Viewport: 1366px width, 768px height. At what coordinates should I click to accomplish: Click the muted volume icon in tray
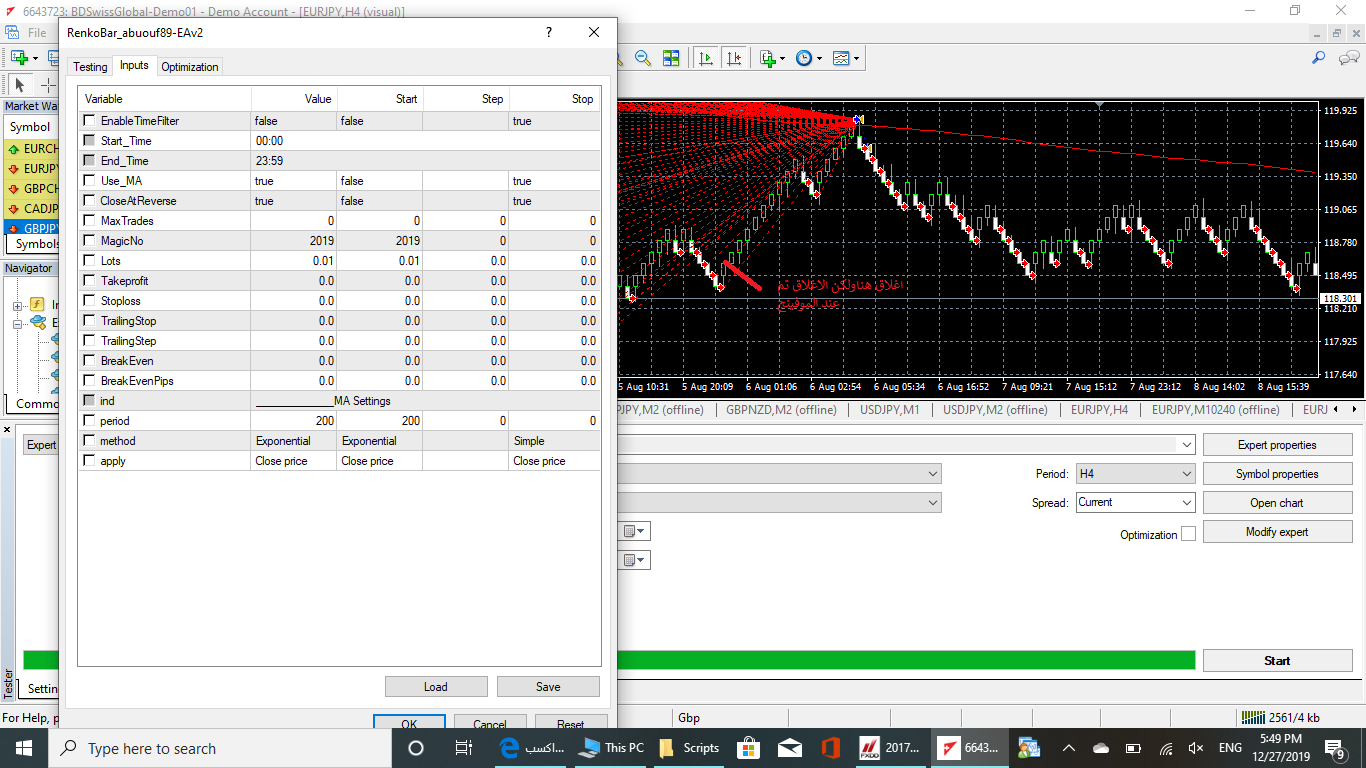pos(1196,748)
